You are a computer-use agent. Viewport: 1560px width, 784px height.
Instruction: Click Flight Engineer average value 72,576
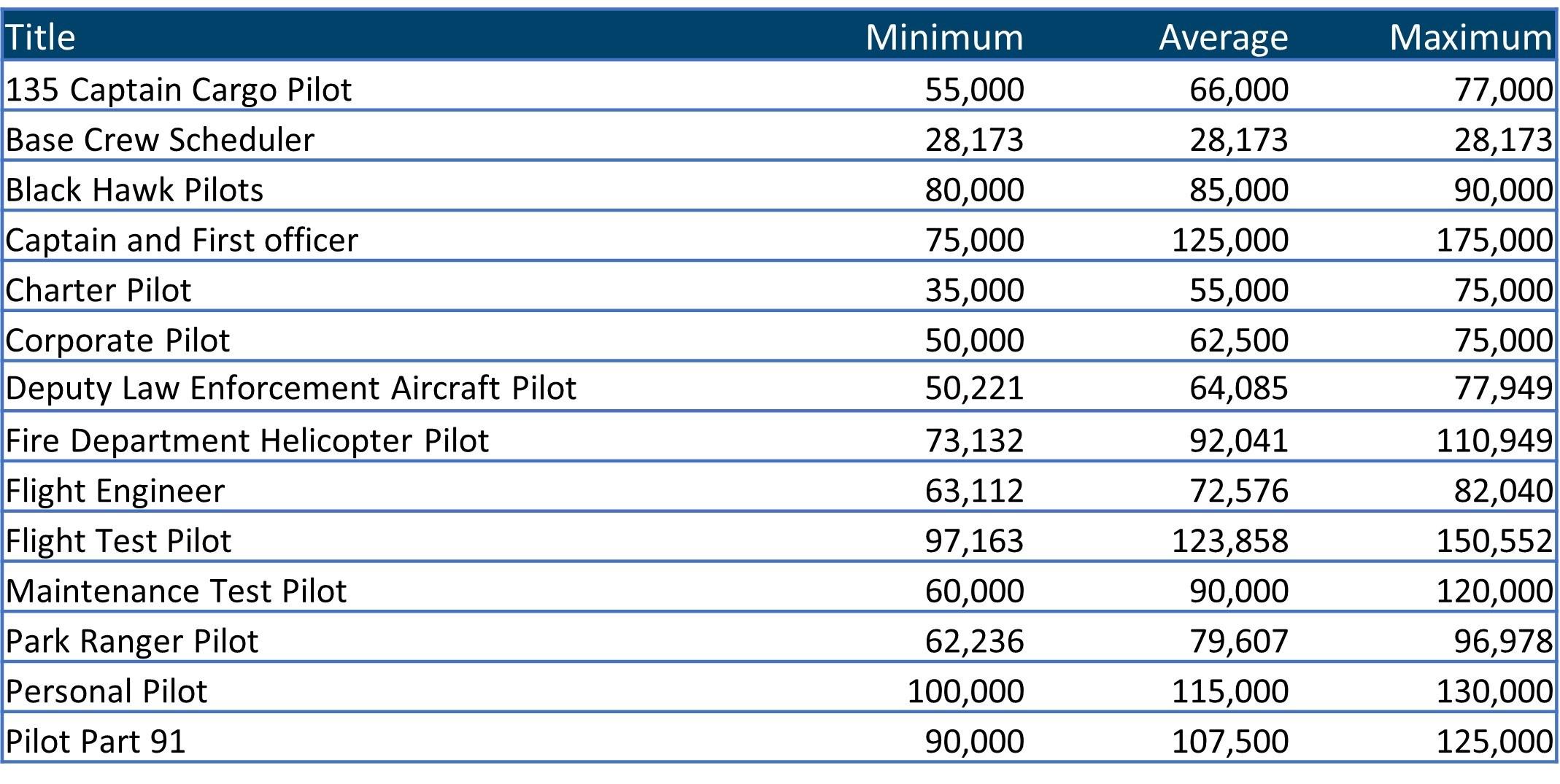[x=1238, y=491]
